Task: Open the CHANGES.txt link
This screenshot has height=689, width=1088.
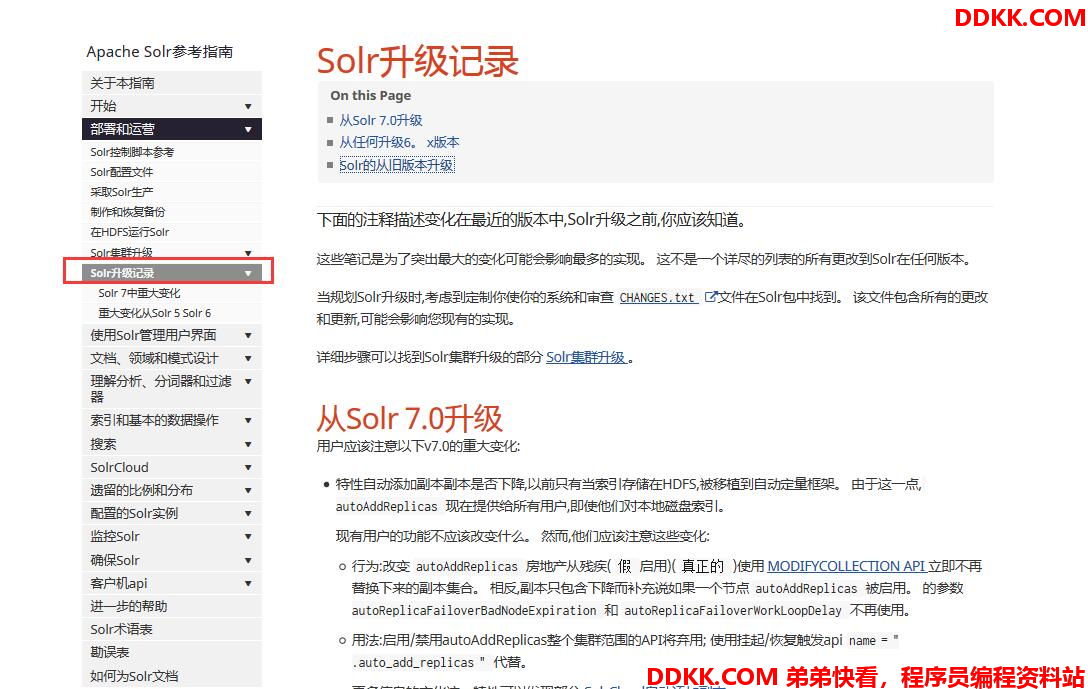Action: click(658, 298)
